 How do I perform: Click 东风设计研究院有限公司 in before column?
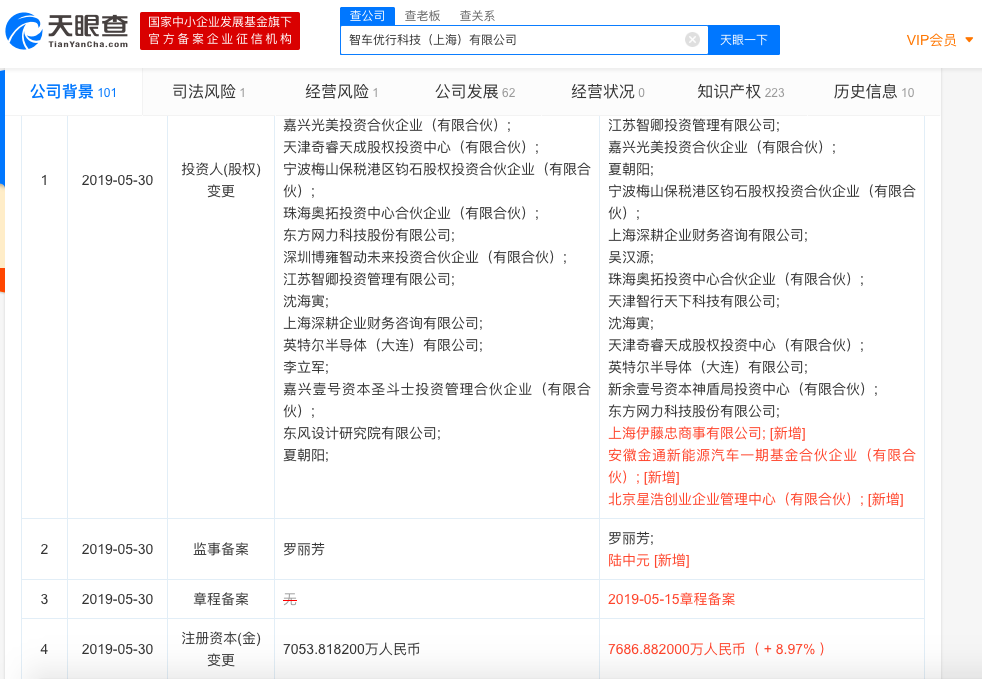coord(361,433)
